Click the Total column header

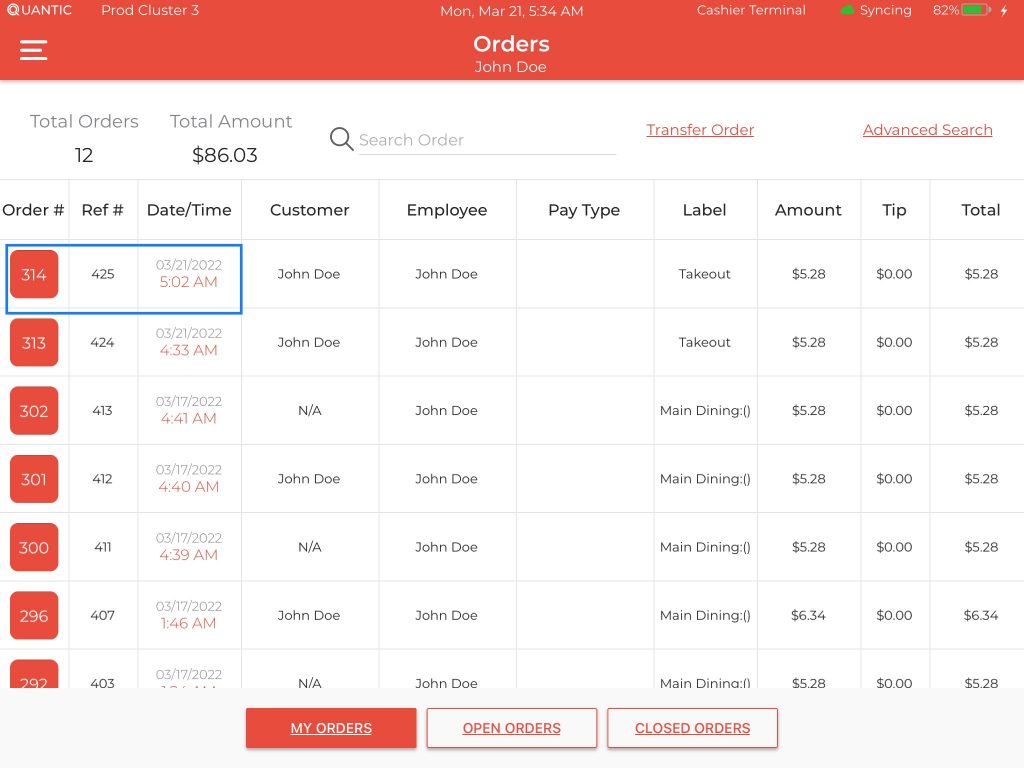pyautogui.click(x=980, y=210)
